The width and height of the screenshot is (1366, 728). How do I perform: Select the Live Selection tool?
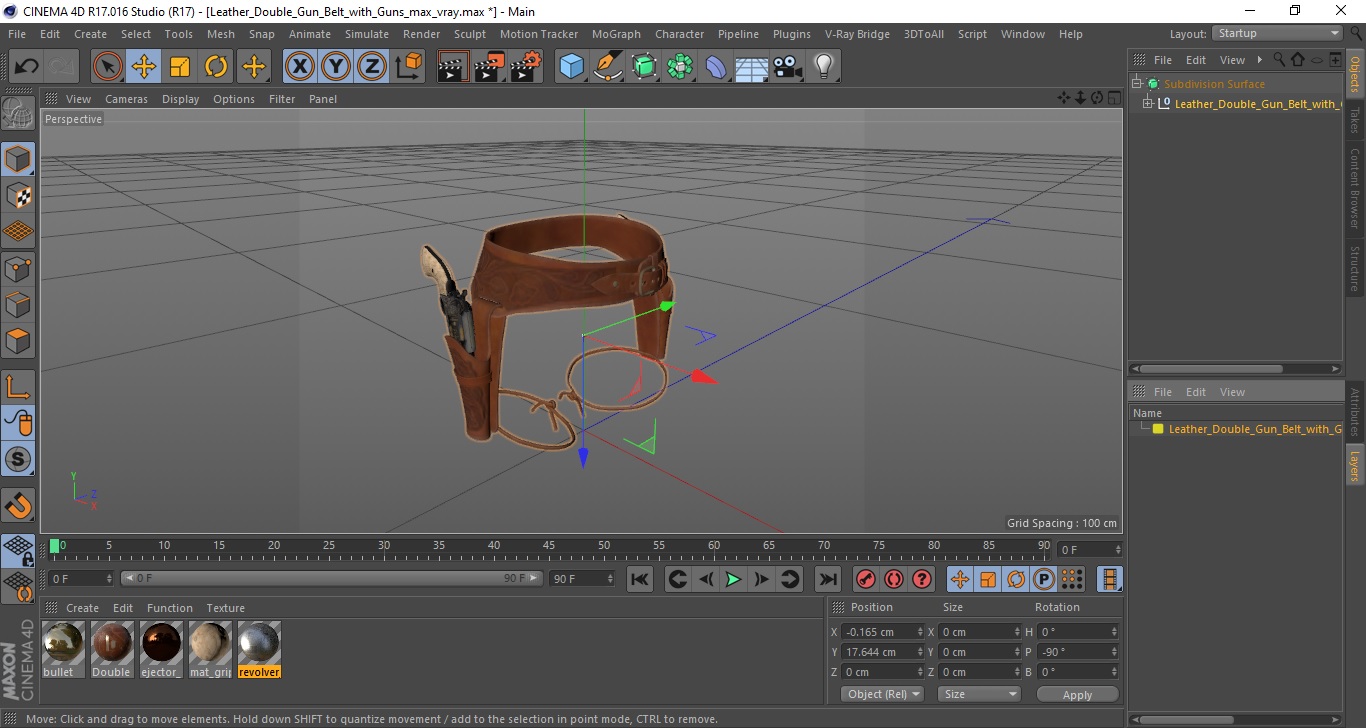tap(108, 67)
